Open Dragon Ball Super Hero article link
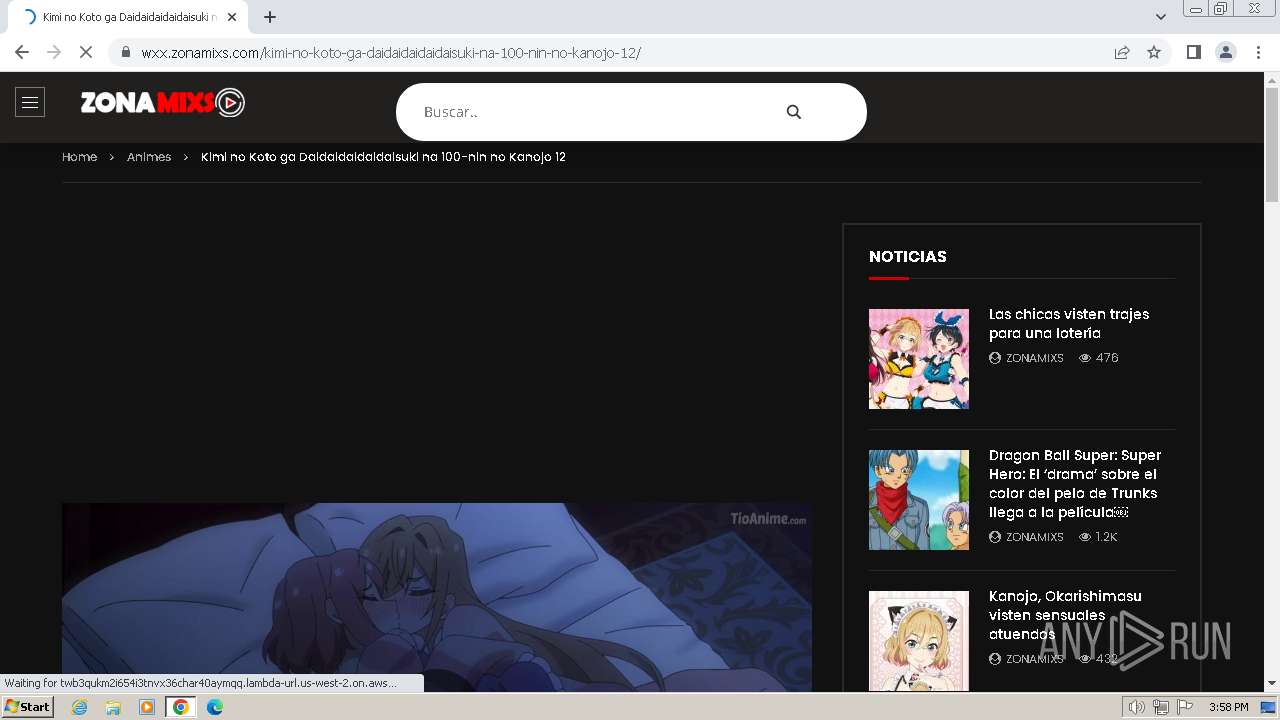The width and height of the screenshot is (1280, 720). (1075, 484)
